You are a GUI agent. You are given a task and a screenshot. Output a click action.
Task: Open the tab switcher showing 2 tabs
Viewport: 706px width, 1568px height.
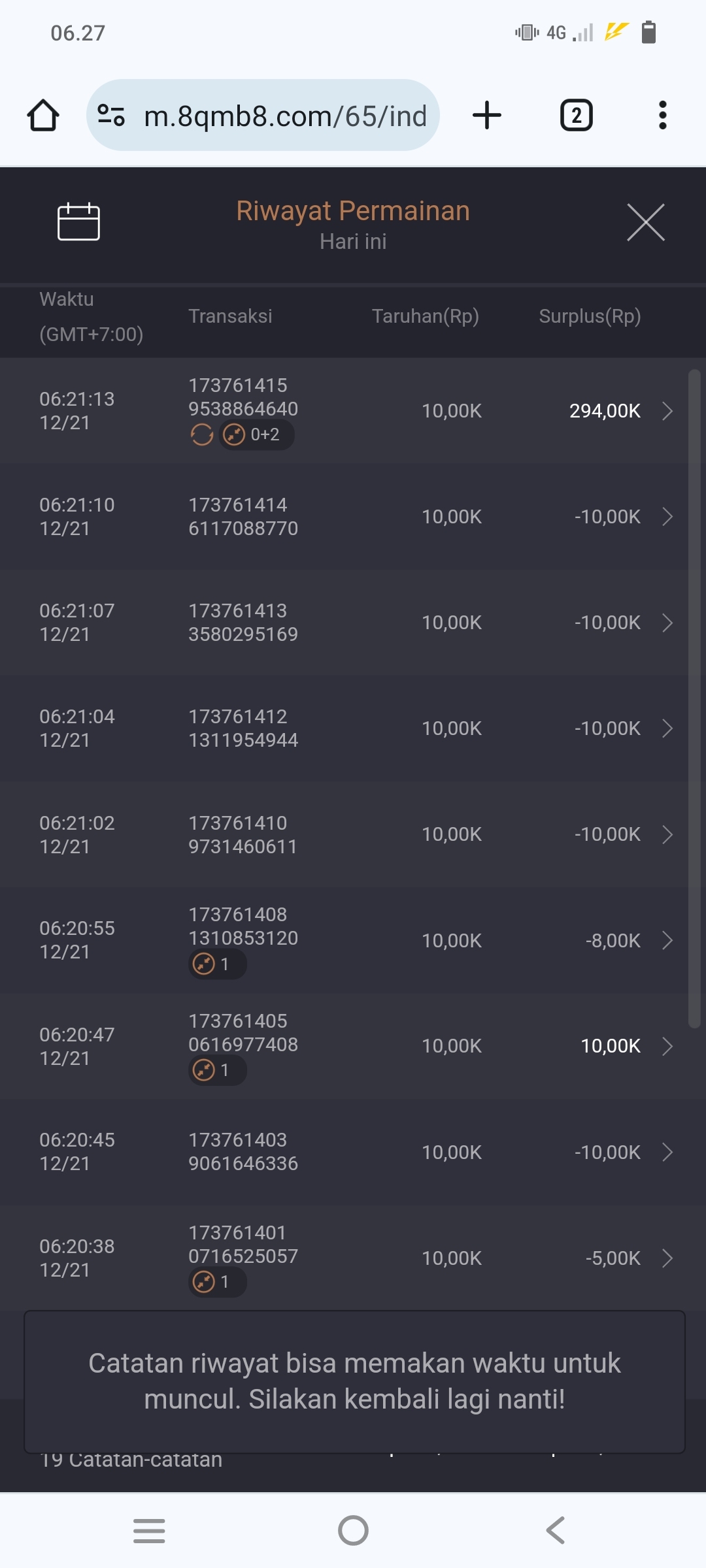click(x=576, y=116)
